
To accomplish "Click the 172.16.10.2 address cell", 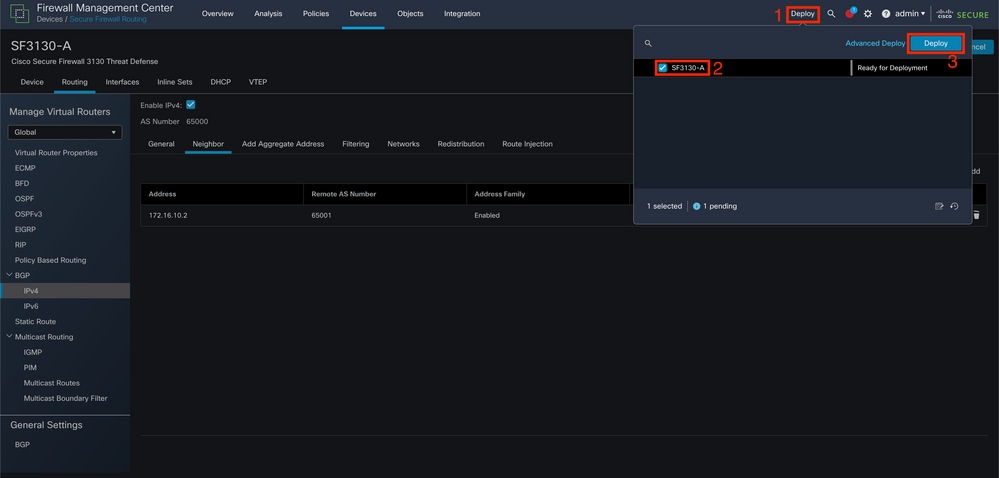I will click(x=168, y=215).
